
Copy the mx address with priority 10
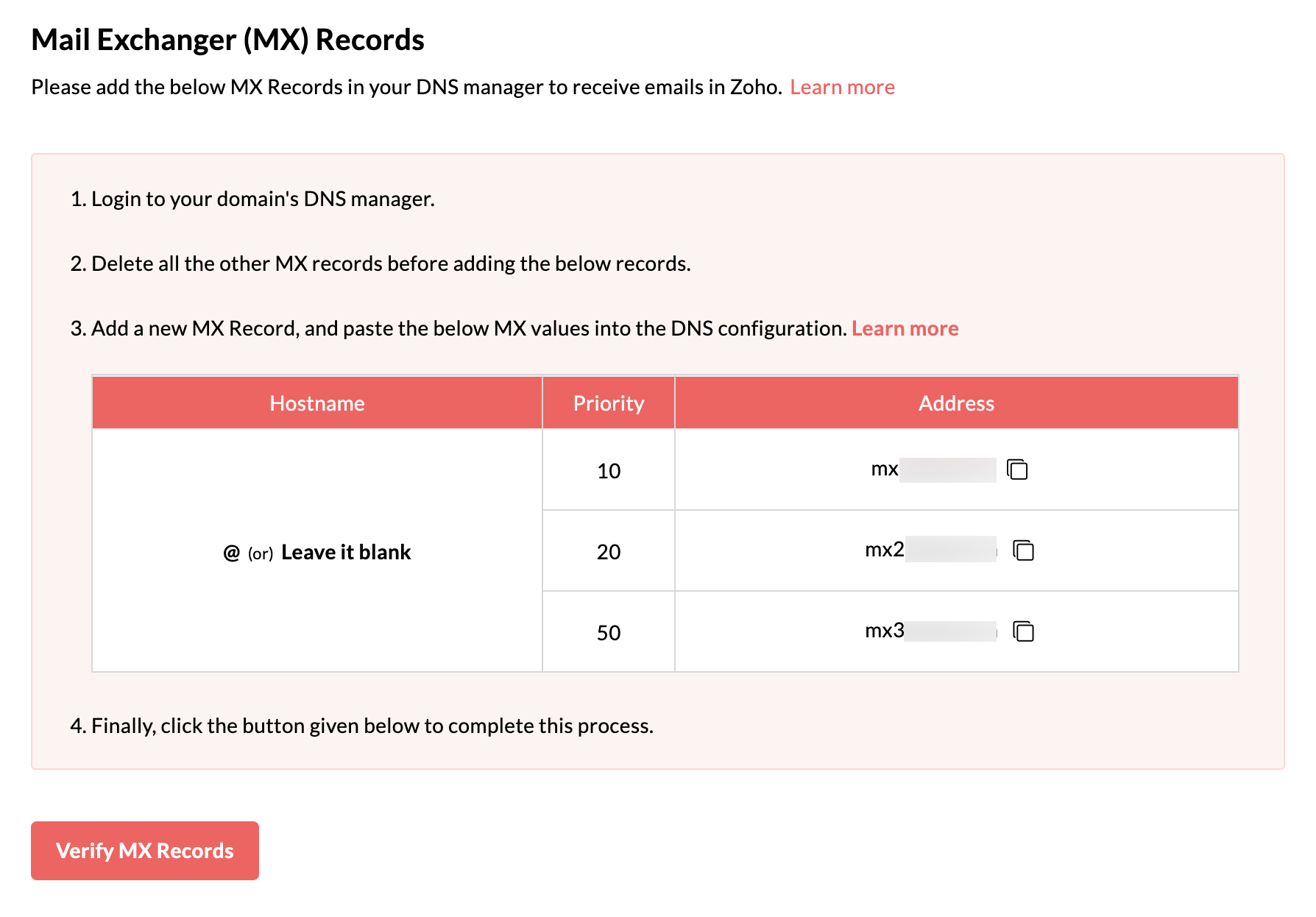[x=1017, y=470]
